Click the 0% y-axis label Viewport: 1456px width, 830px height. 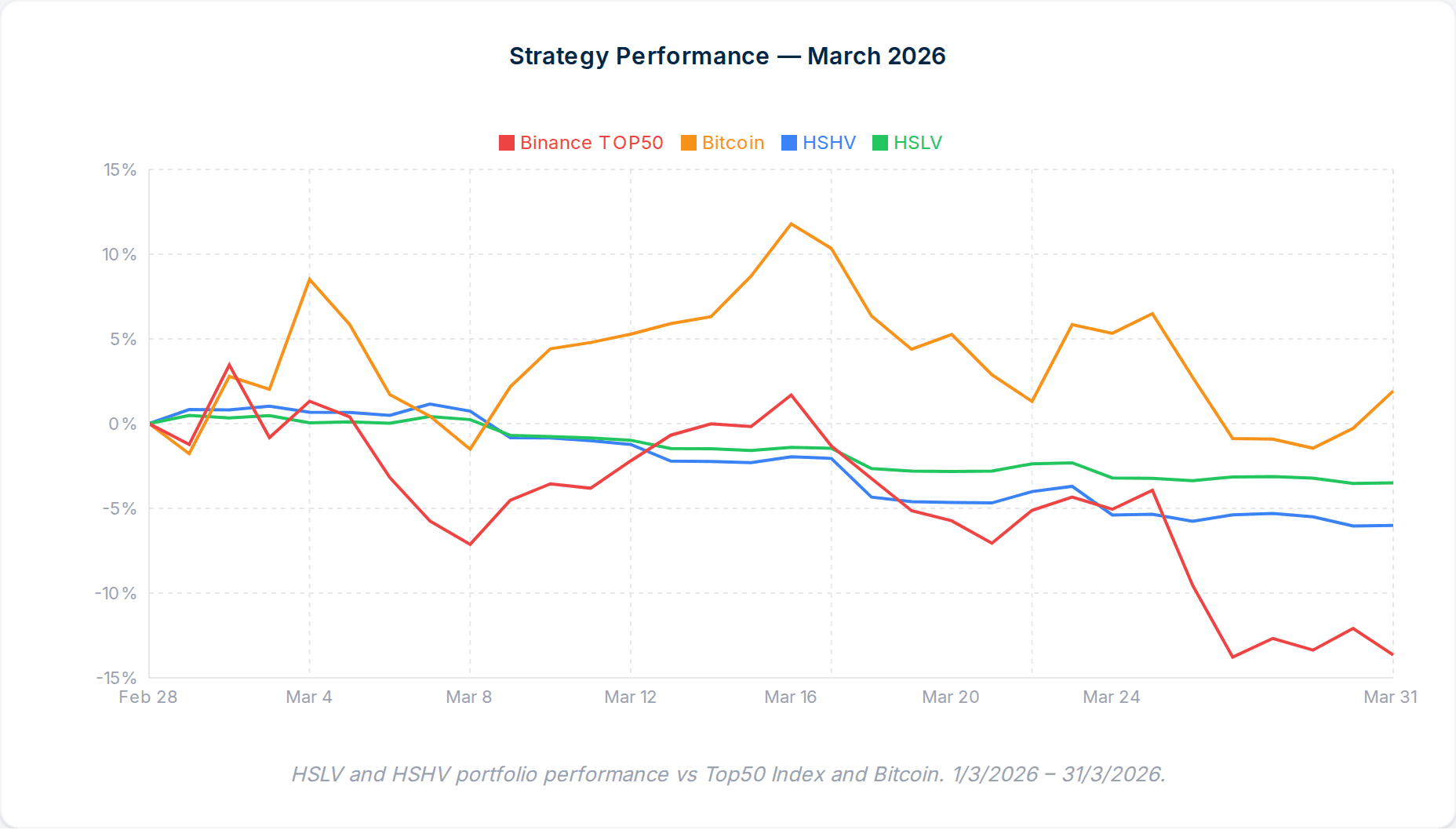tap(122, 424)
